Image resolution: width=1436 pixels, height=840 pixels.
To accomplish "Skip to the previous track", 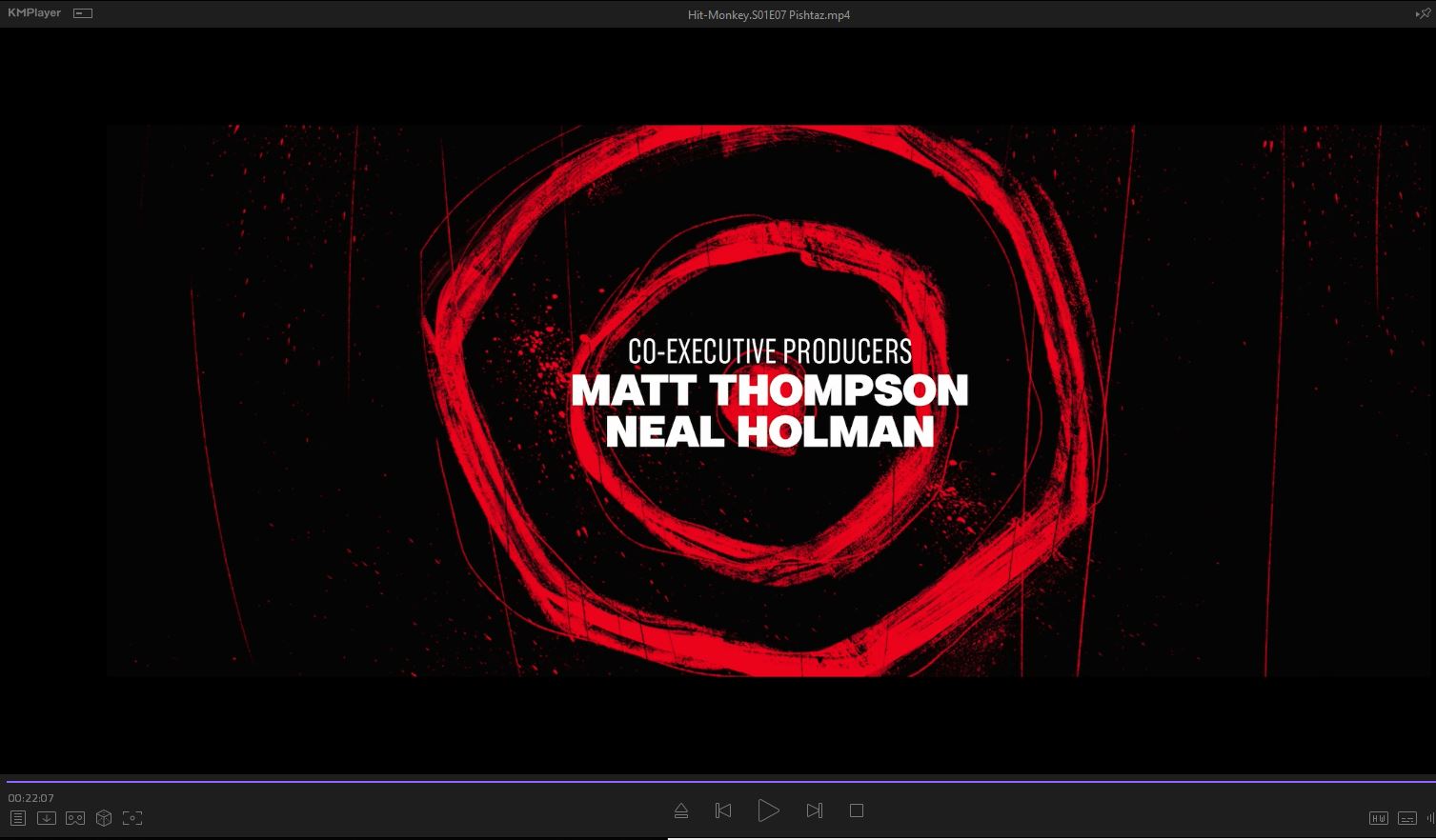I will 723,810.
